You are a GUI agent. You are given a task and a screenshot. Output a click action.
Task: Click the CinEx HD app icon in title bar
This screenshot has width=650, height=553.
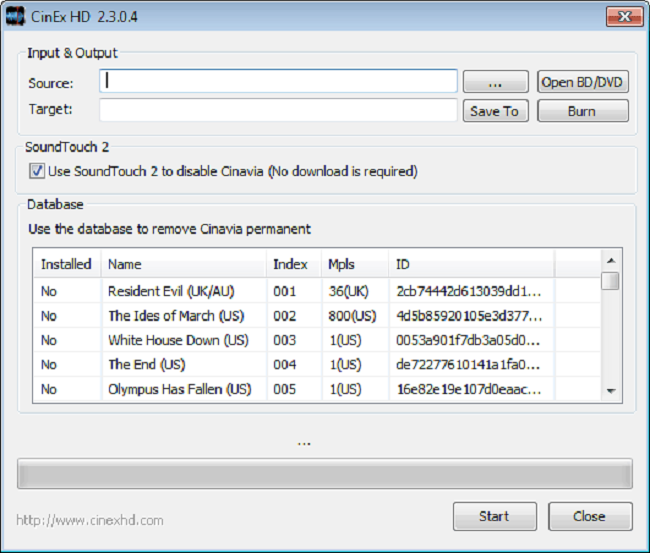point(16,17)
